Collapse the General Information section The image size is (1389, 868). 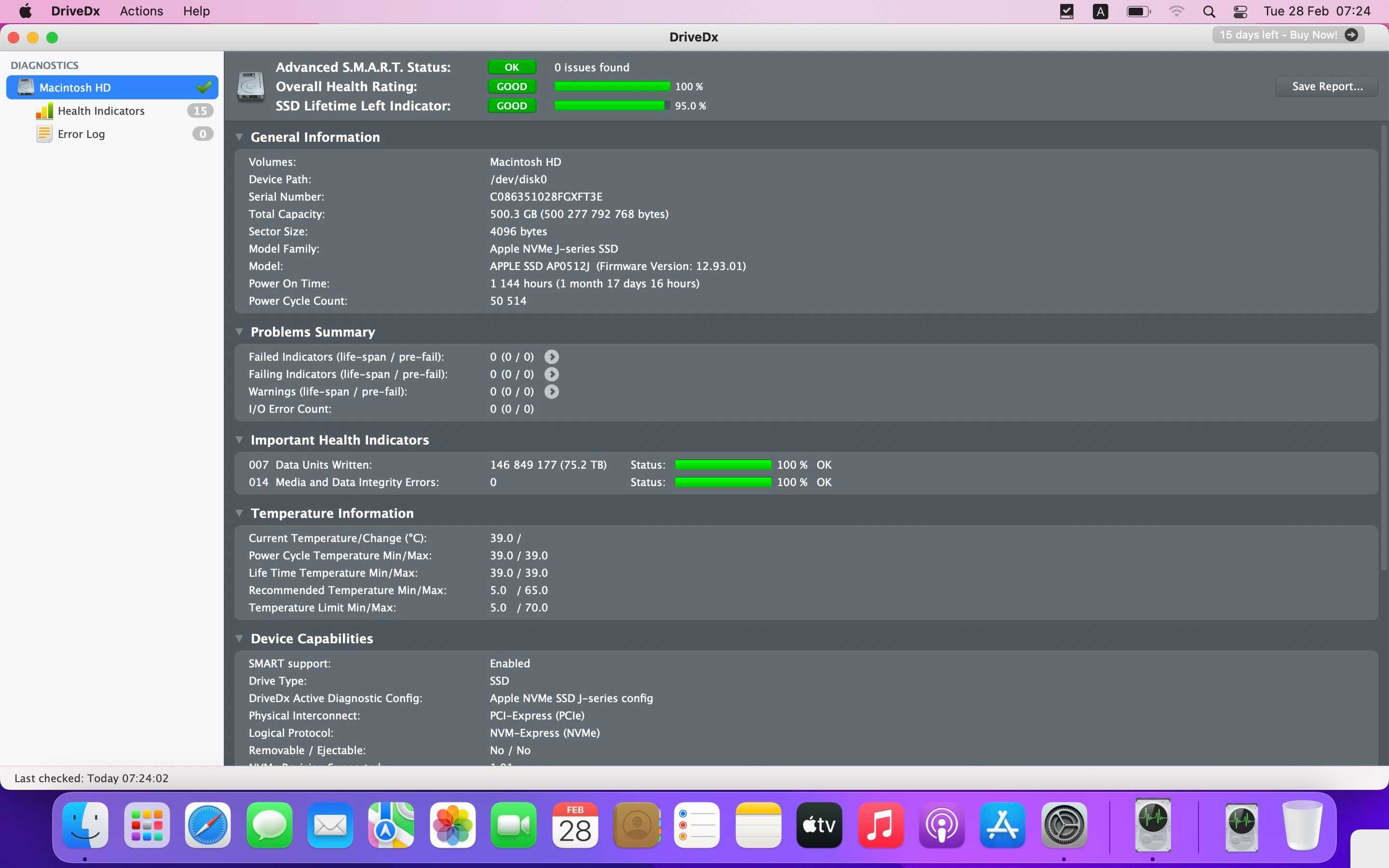(239, 137)
